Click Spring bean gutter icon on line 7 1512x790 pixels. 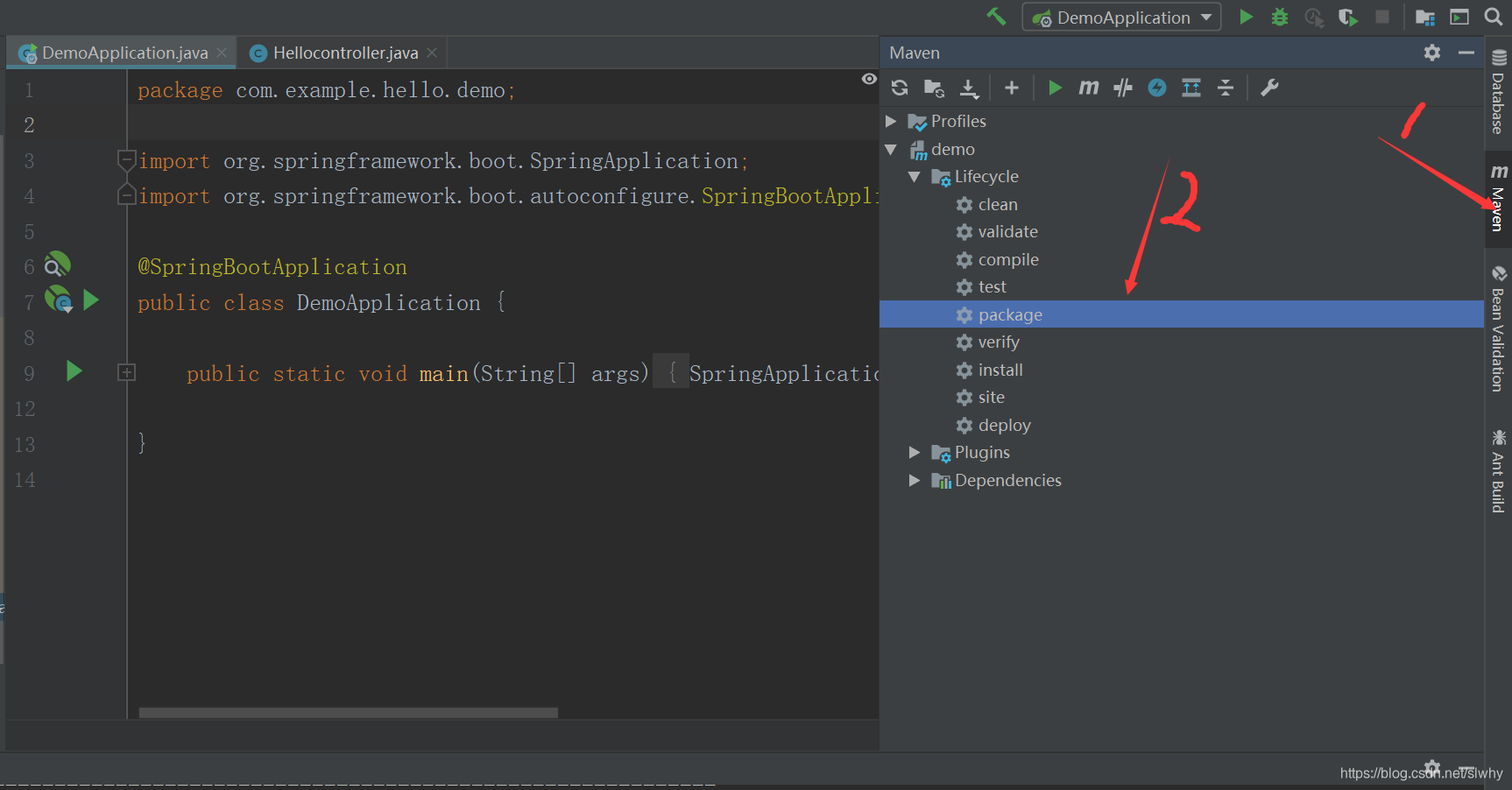[58, 300]
